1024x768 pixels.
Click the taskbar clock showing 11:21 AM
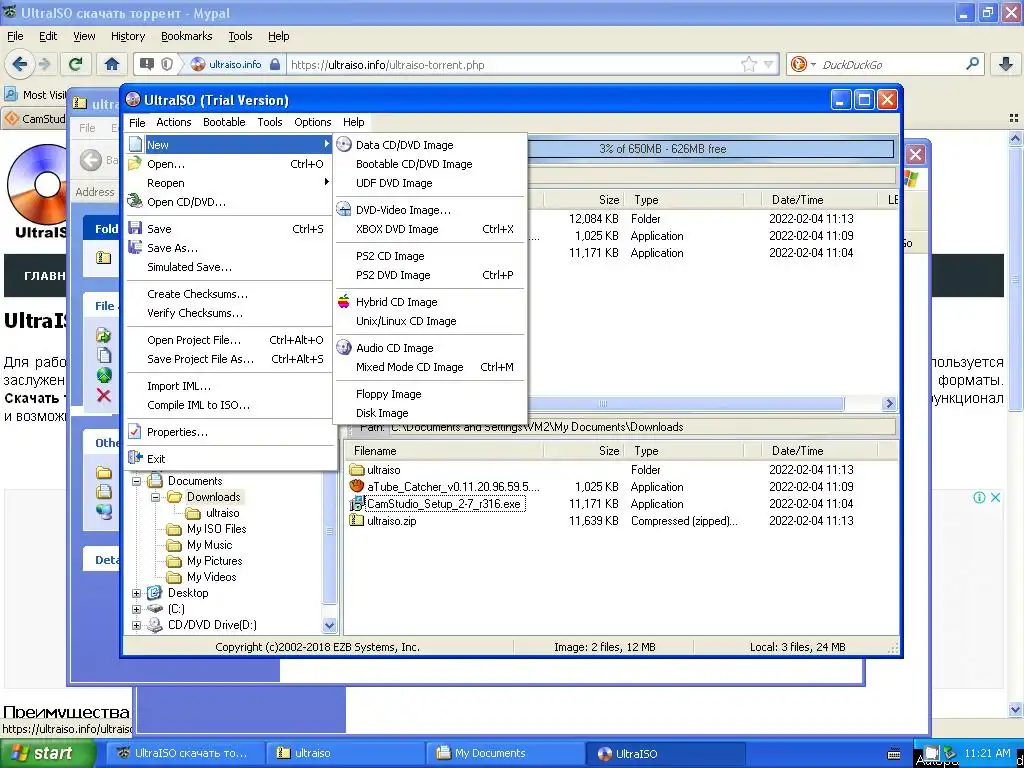point(987,753)
